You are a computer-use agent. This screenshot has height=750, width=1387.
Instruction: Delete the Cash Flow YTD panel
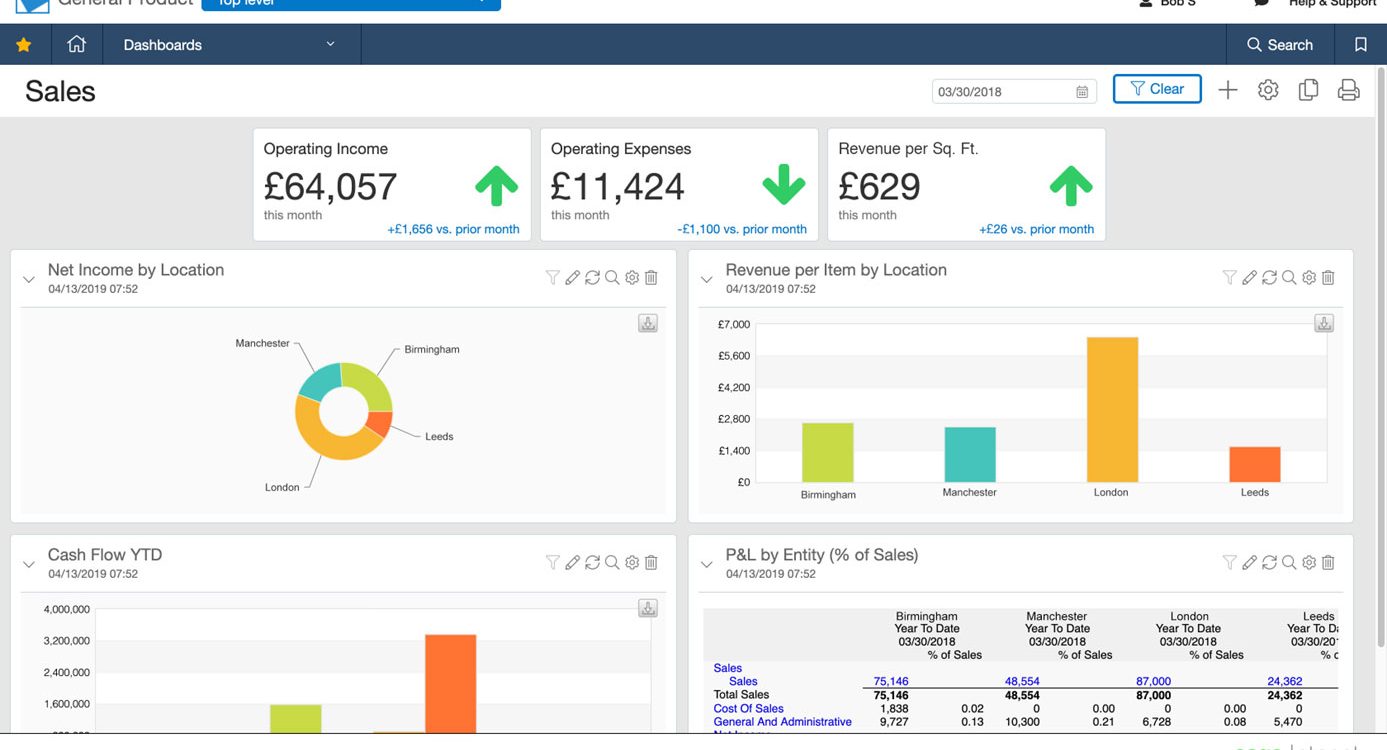tap(651, 563)
